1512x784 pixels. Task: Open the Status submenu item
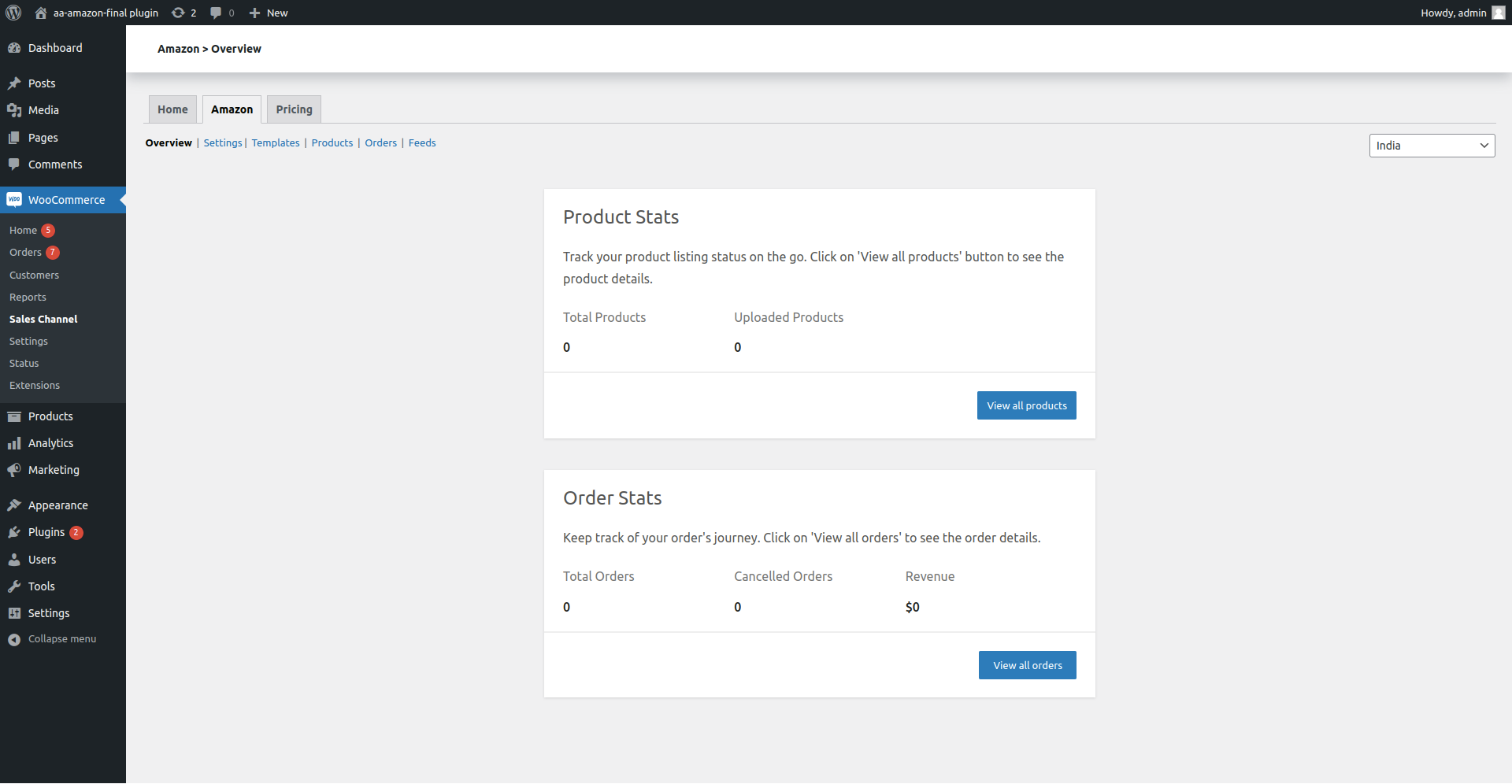coord(24,364)
